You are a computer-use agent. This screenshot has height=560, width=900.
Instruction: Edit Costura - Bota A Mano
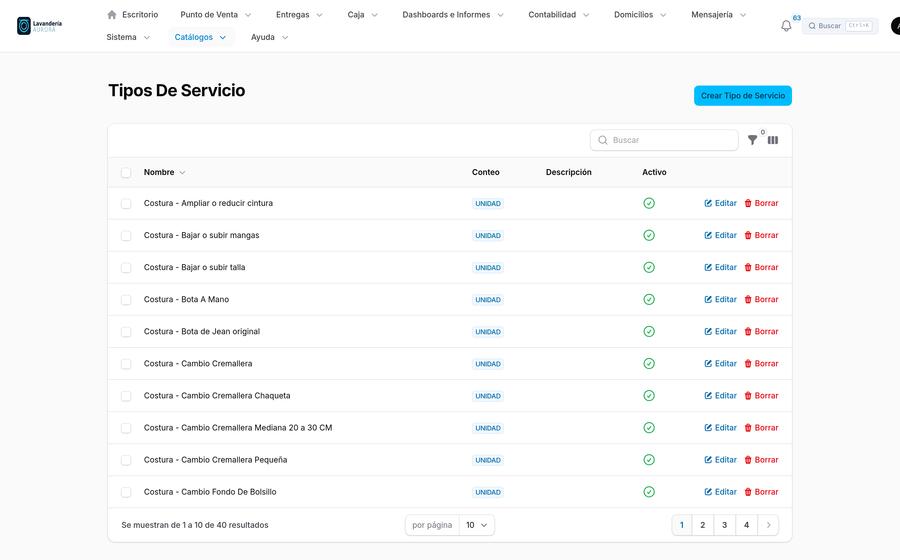pos(720,300)
